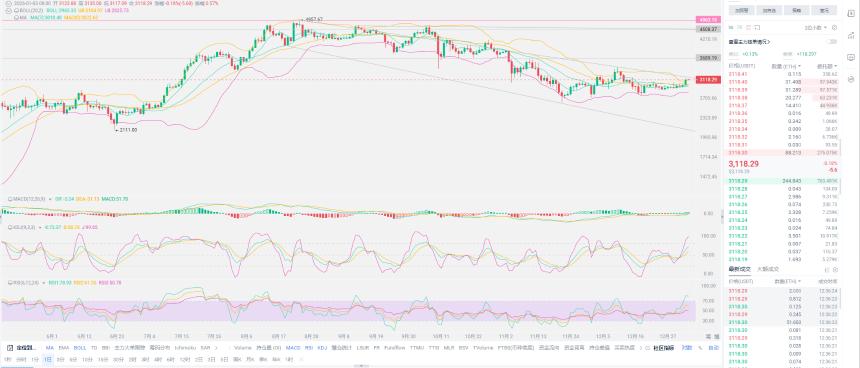Open the chart-analysis icon in right sidebar
Viewport: 860px width, 368px height.
pyautogui.click(x=851, y=36)
